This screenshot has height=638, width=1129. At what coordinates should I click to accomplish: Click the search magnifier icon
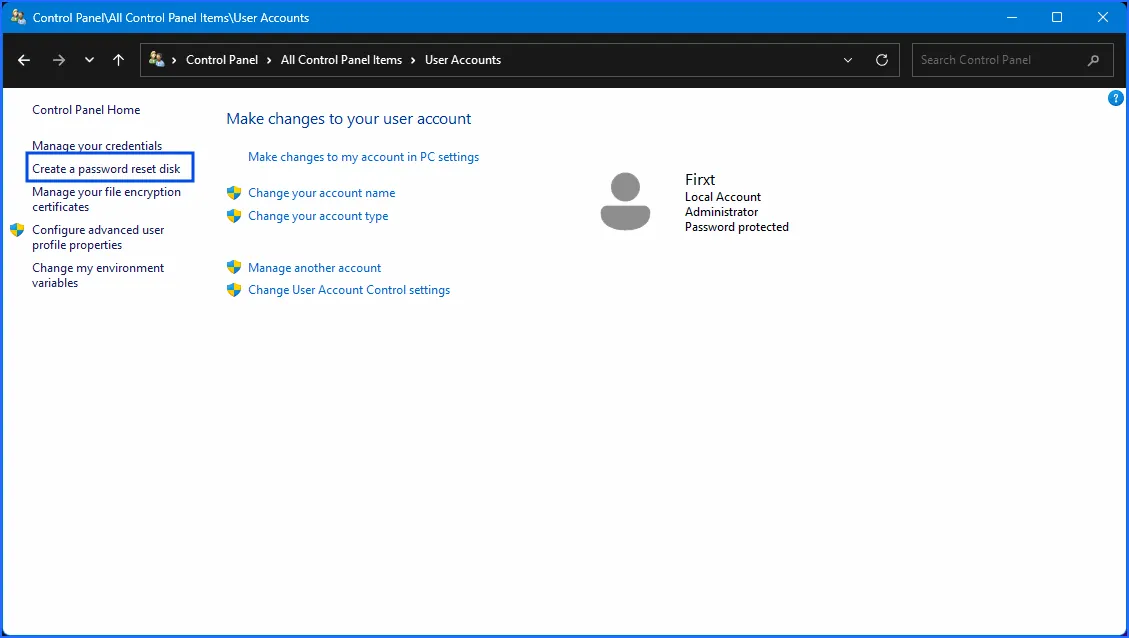point(1093,60)
